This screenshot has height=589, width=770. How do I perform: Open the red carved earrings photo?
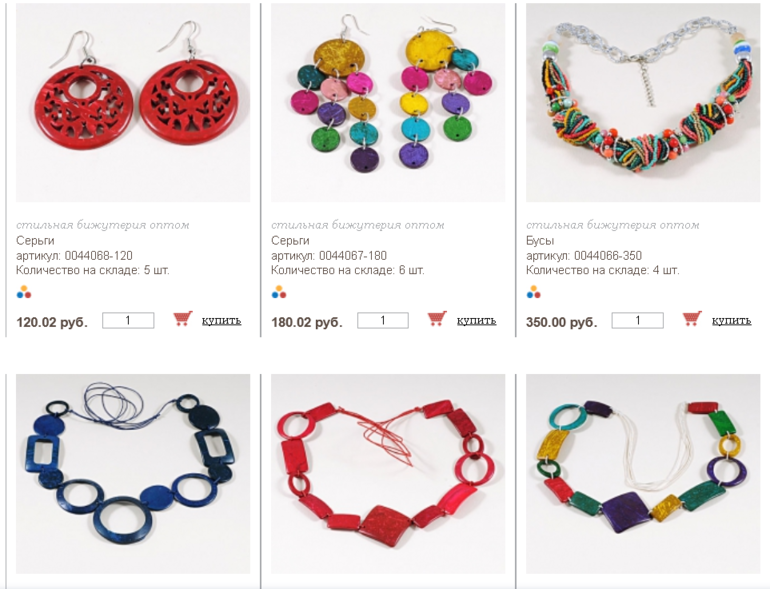coord(133,103)
